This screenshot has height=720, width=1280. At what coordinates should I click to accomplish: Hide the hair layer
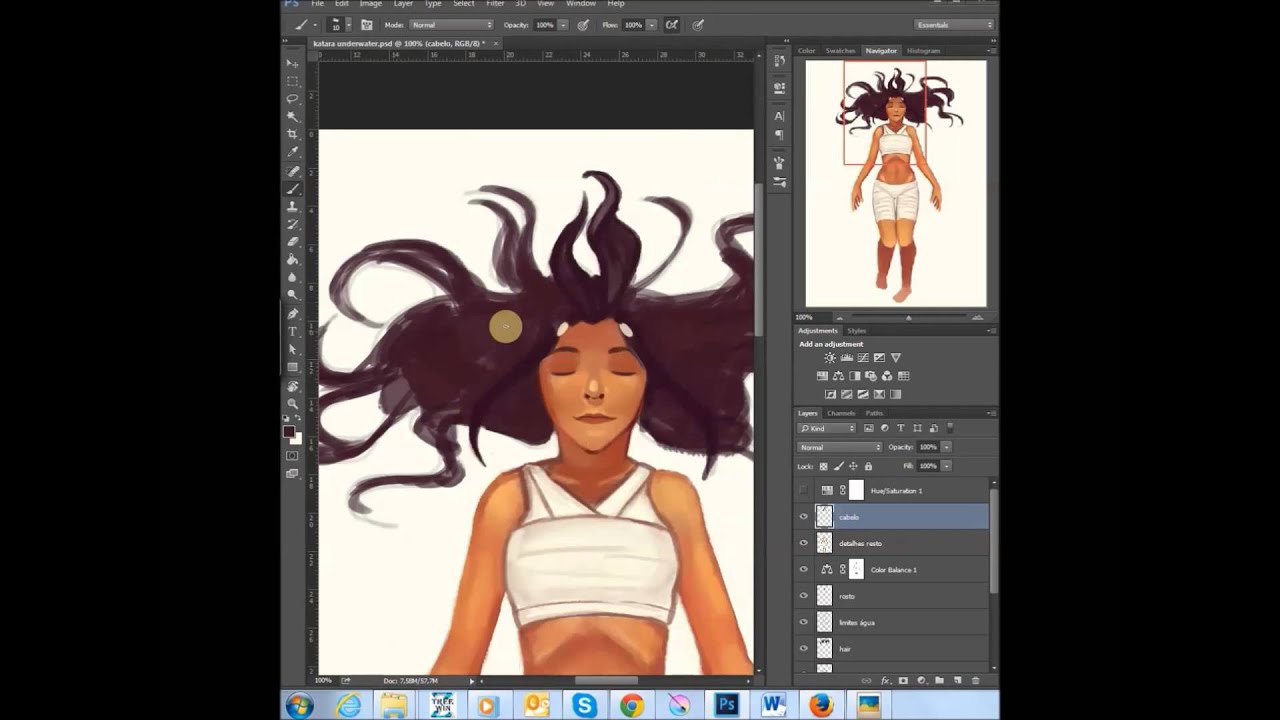tap(803, 649)
